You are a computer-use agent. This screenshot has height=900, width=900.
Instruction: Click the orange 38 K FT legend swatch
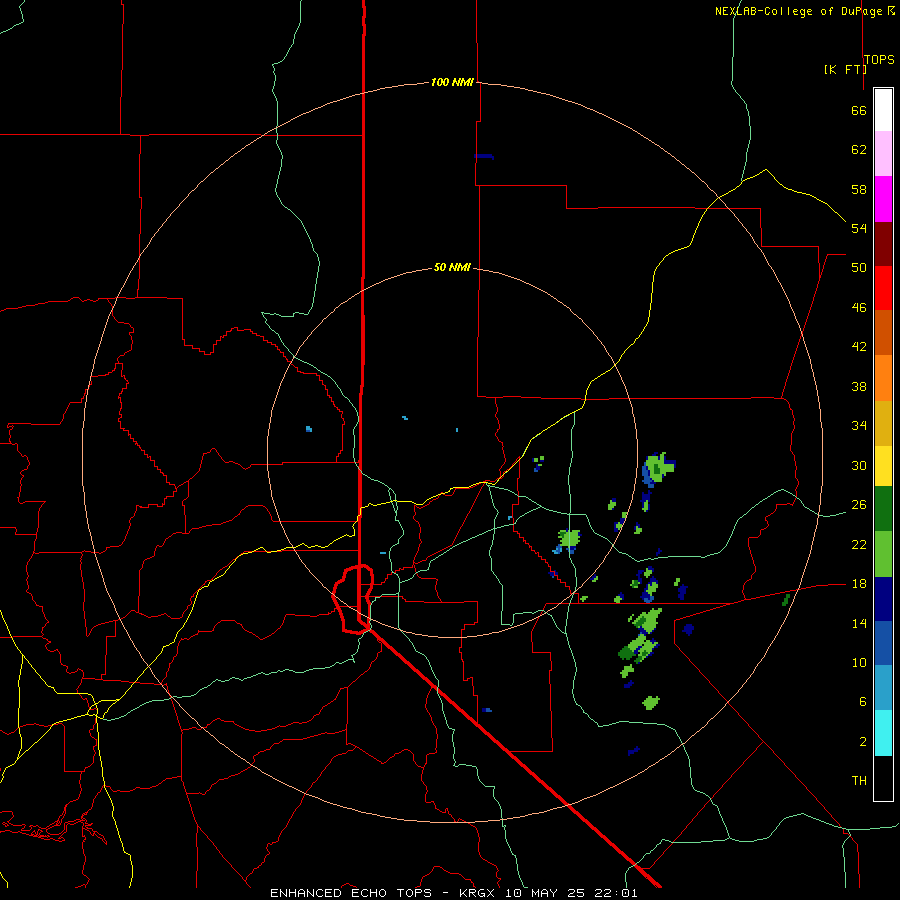tap(883, 378)
